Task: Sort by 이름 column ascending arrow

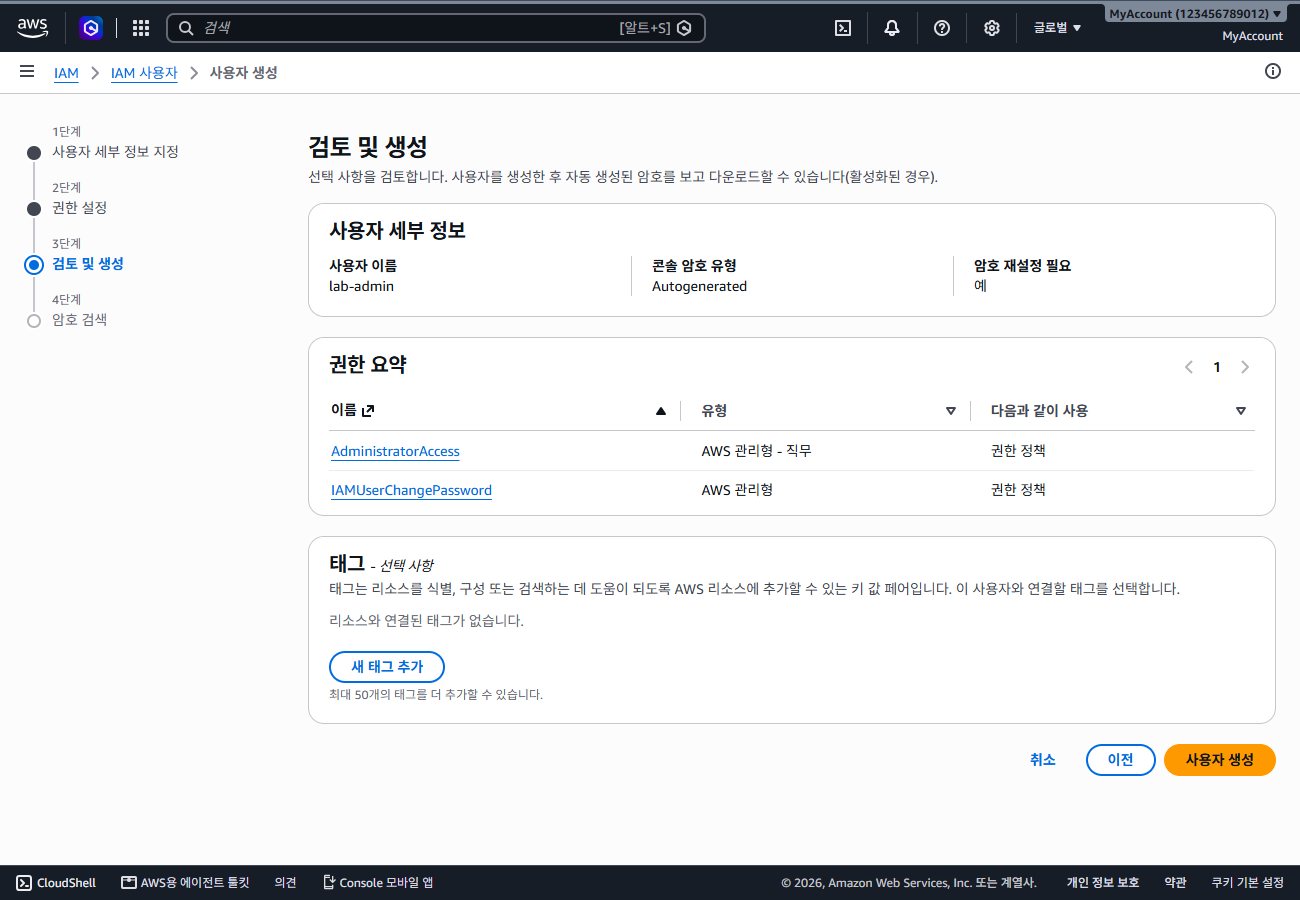Action: [660, 411]
